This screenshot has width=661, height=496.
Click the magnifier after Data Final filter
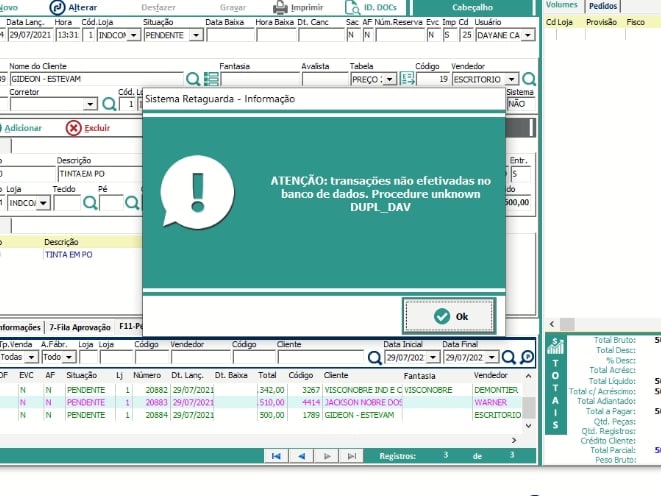509,357
